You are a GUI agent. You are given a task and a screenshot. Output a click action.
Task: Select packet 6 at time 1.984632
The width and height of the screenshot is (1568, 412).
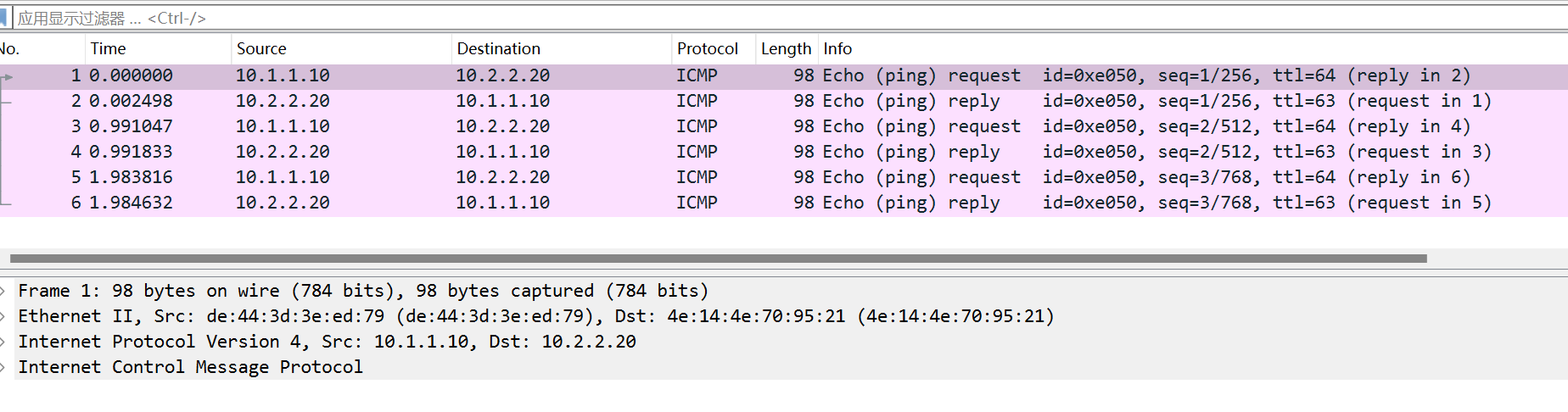click(784, 203)
